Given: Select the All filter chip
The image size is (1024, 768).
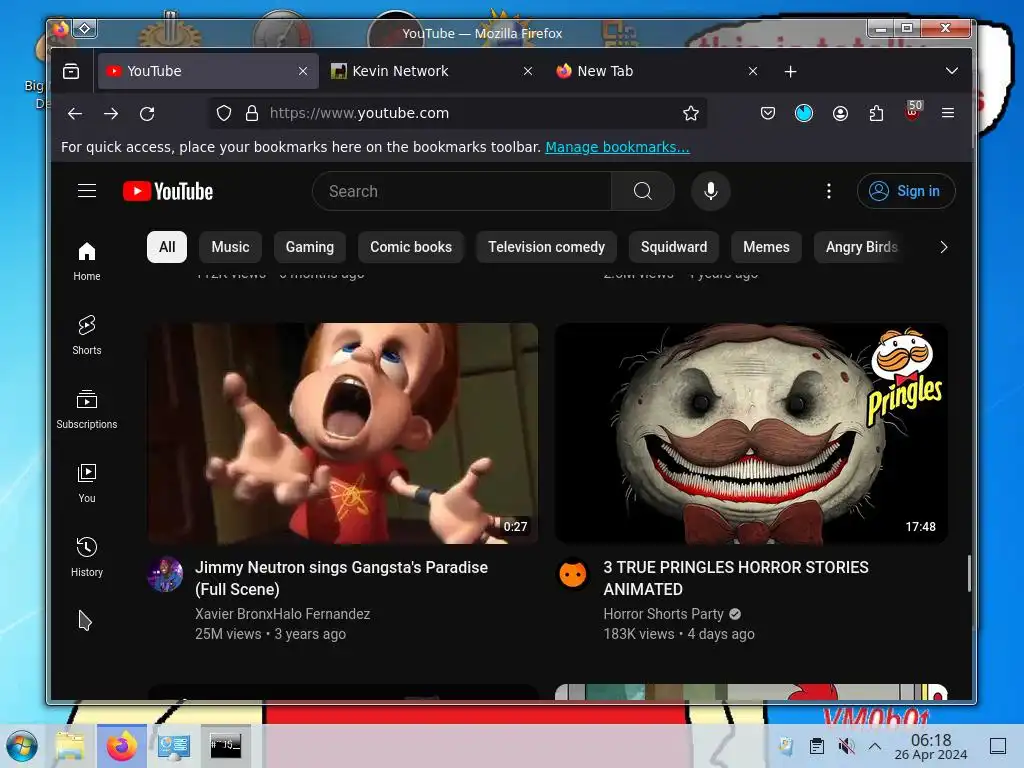Looking at the screenshot, I should coord(167,247).
